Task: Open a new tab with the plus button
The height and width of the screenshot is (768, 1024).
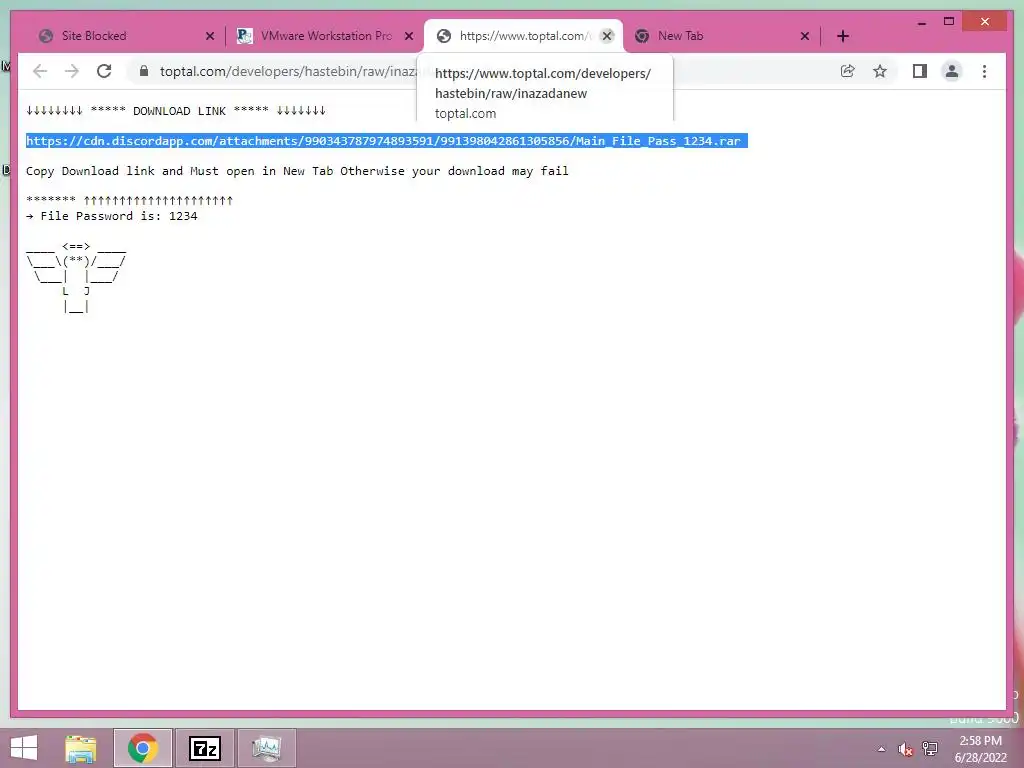Action: click(843, 36)
